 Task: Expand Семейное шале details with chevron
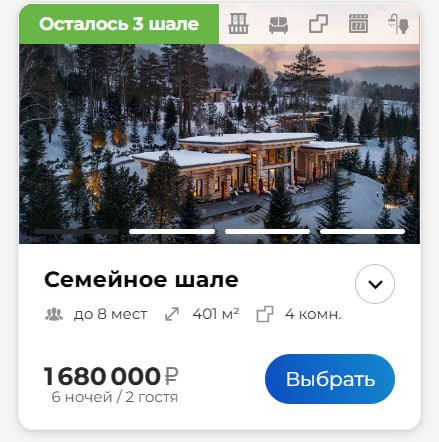(375, 284)
